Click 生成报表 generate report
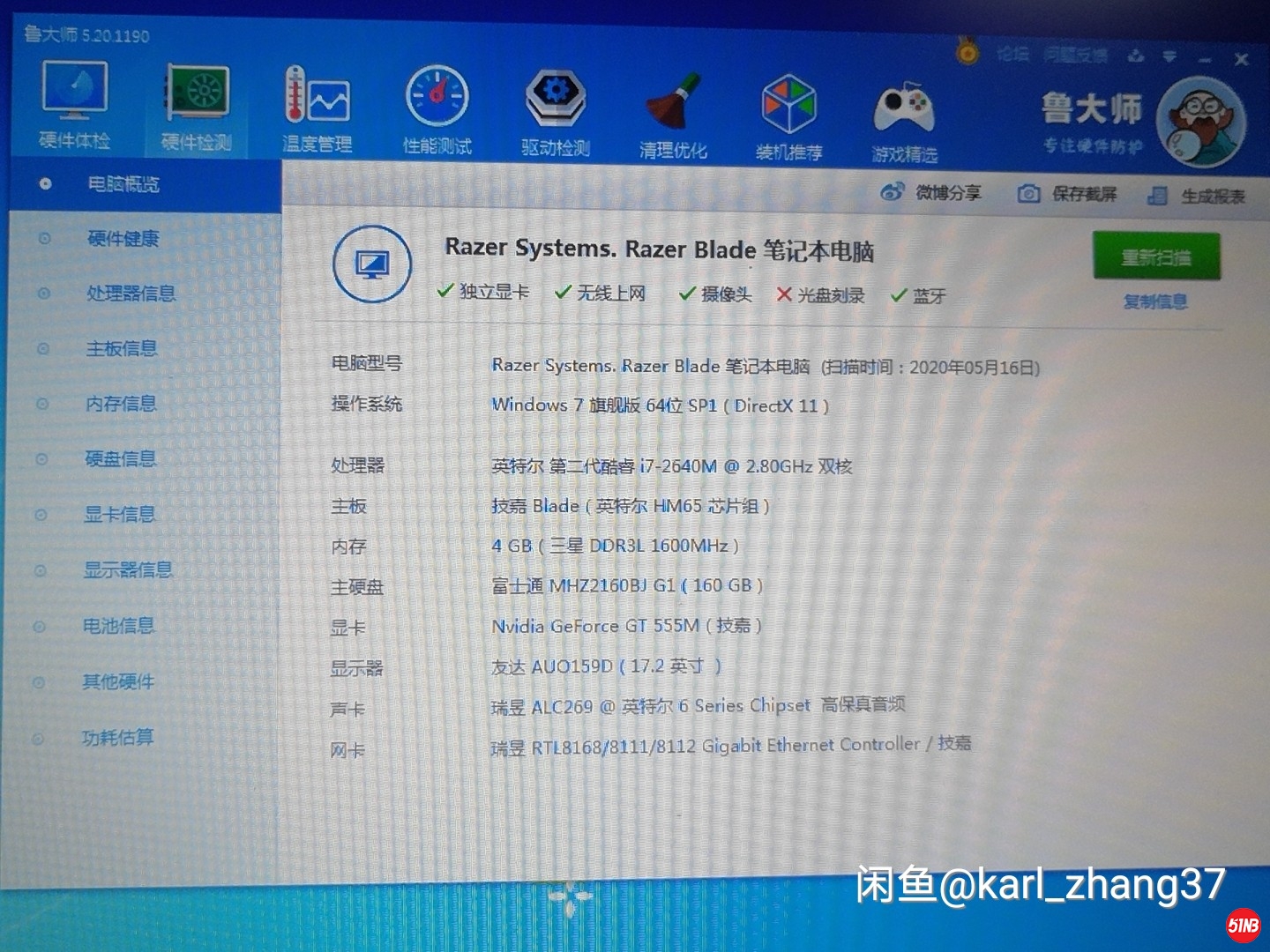This screenshot has height=952, width=1270. coord(1197,196)
